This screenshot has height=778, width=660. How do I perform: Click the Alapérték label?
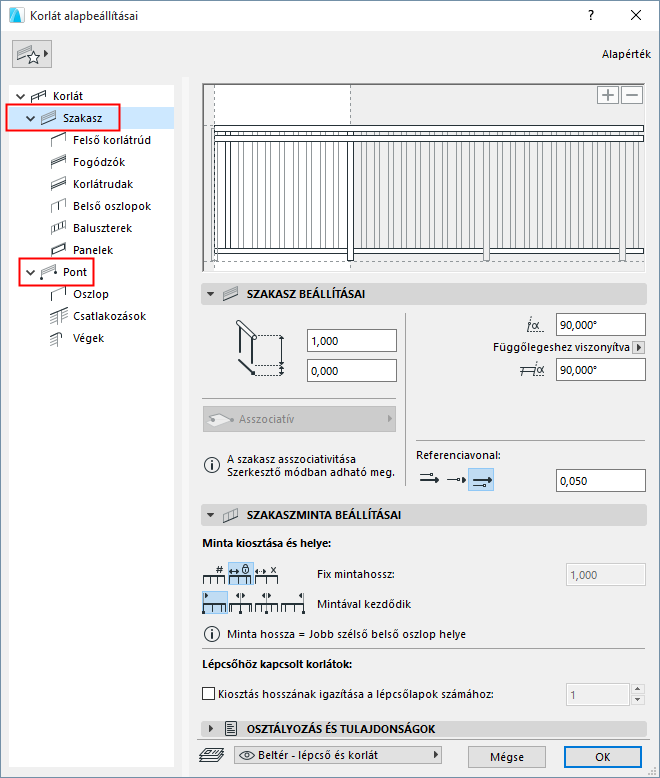[x=626, y=54]
